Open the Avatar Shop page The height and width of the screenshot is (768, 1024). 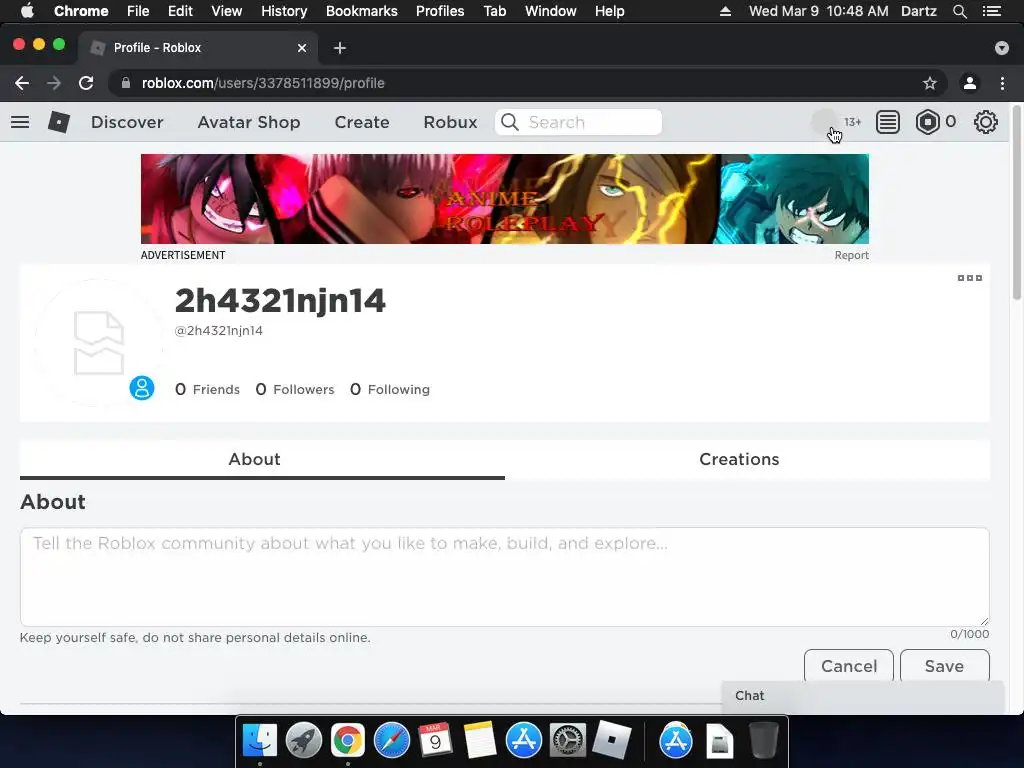point(249,122)
